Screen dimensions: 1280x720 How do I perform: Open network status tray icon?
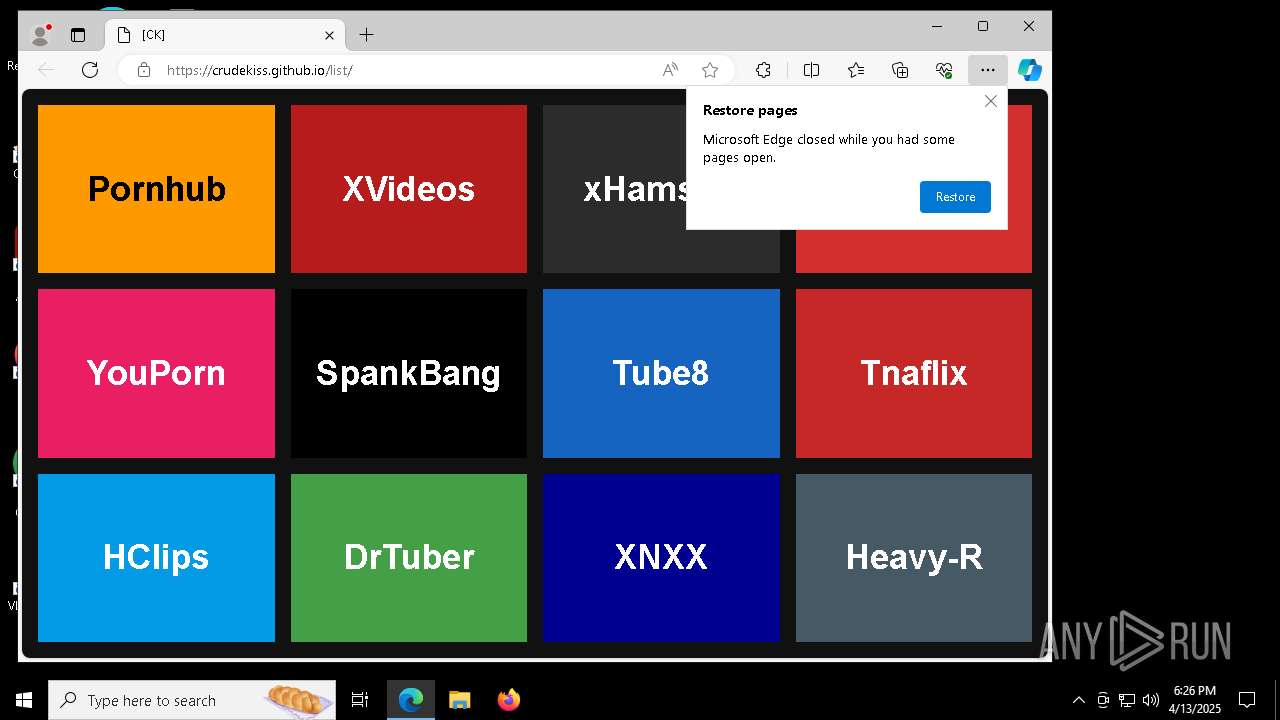(x=1127, y=700)
